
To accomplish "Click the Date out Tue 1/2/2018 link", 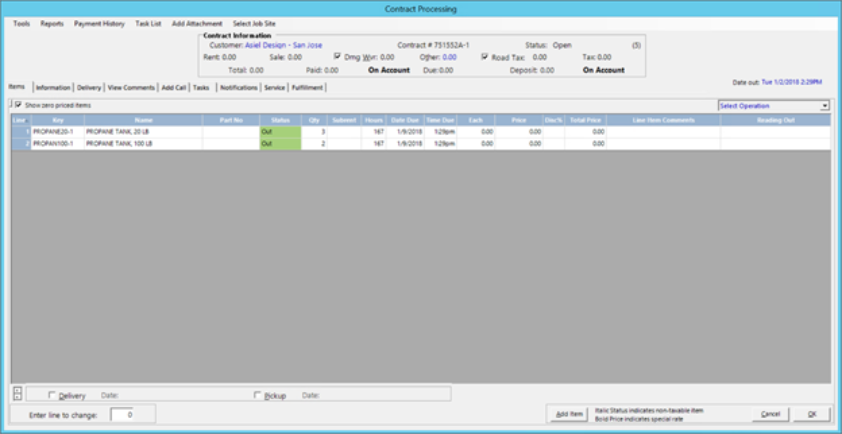I will click(792, 82).
